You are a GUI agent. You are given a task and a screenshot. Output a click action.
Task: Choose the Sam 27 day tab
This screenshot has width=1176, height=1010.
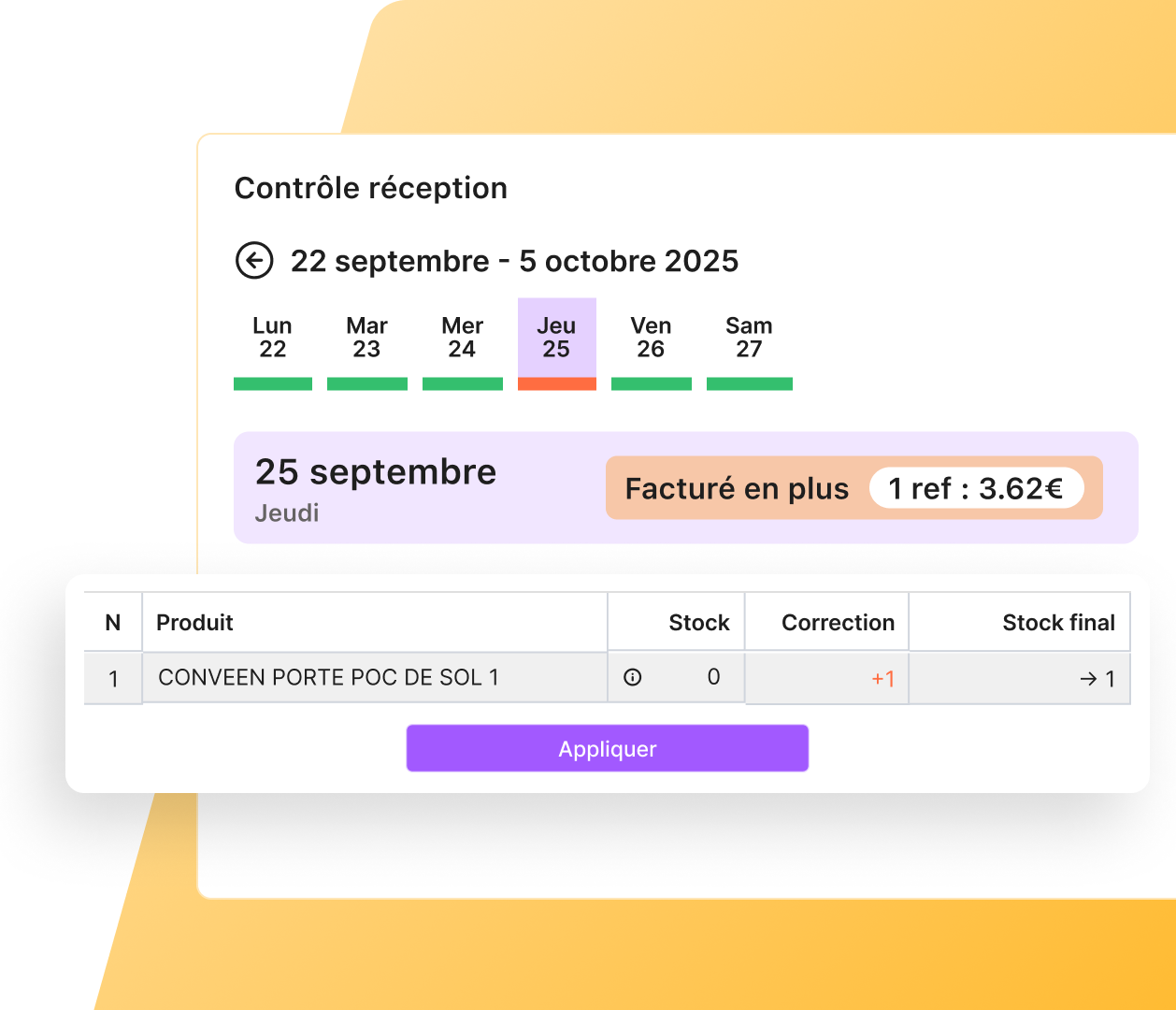pyautogui.click(x=749, y=338)
